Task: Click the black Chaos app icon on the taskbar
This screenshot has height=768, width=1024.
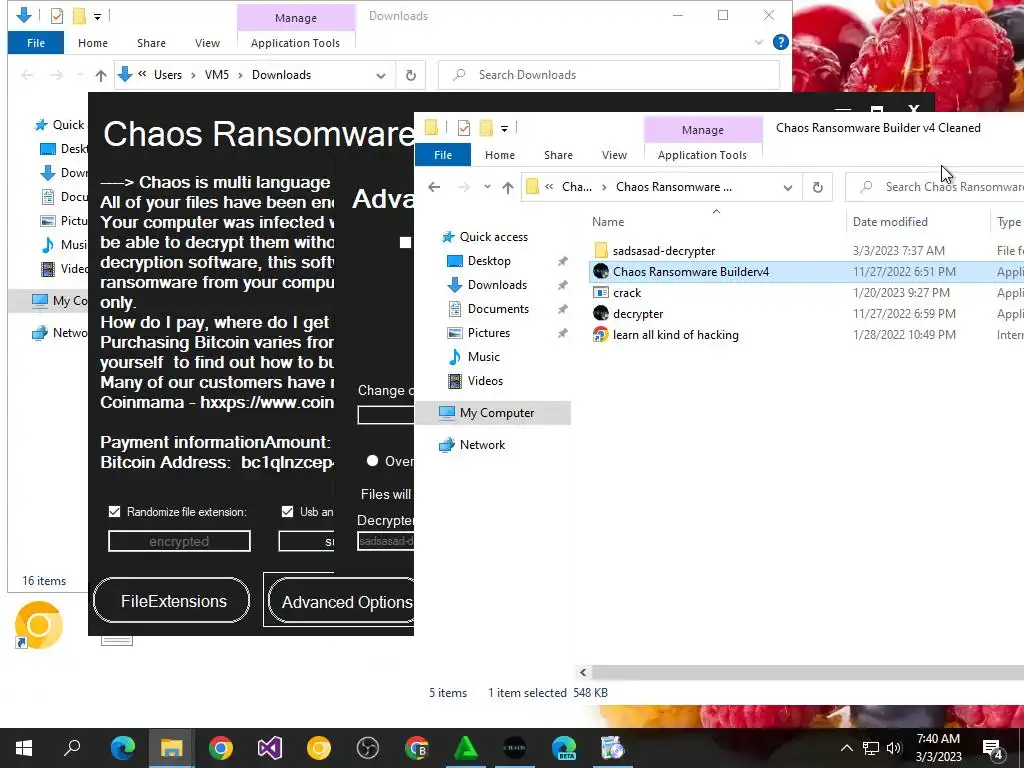Action: tap(515, 748)
